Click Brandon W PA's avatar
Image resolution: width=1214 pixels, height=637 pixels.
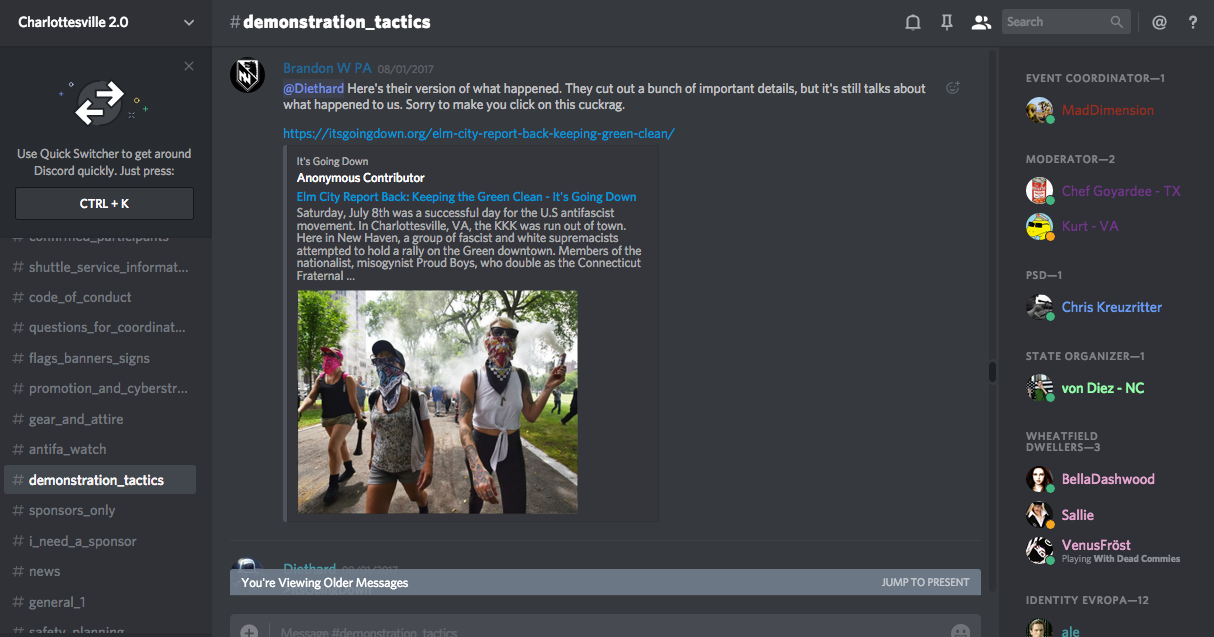247,76
